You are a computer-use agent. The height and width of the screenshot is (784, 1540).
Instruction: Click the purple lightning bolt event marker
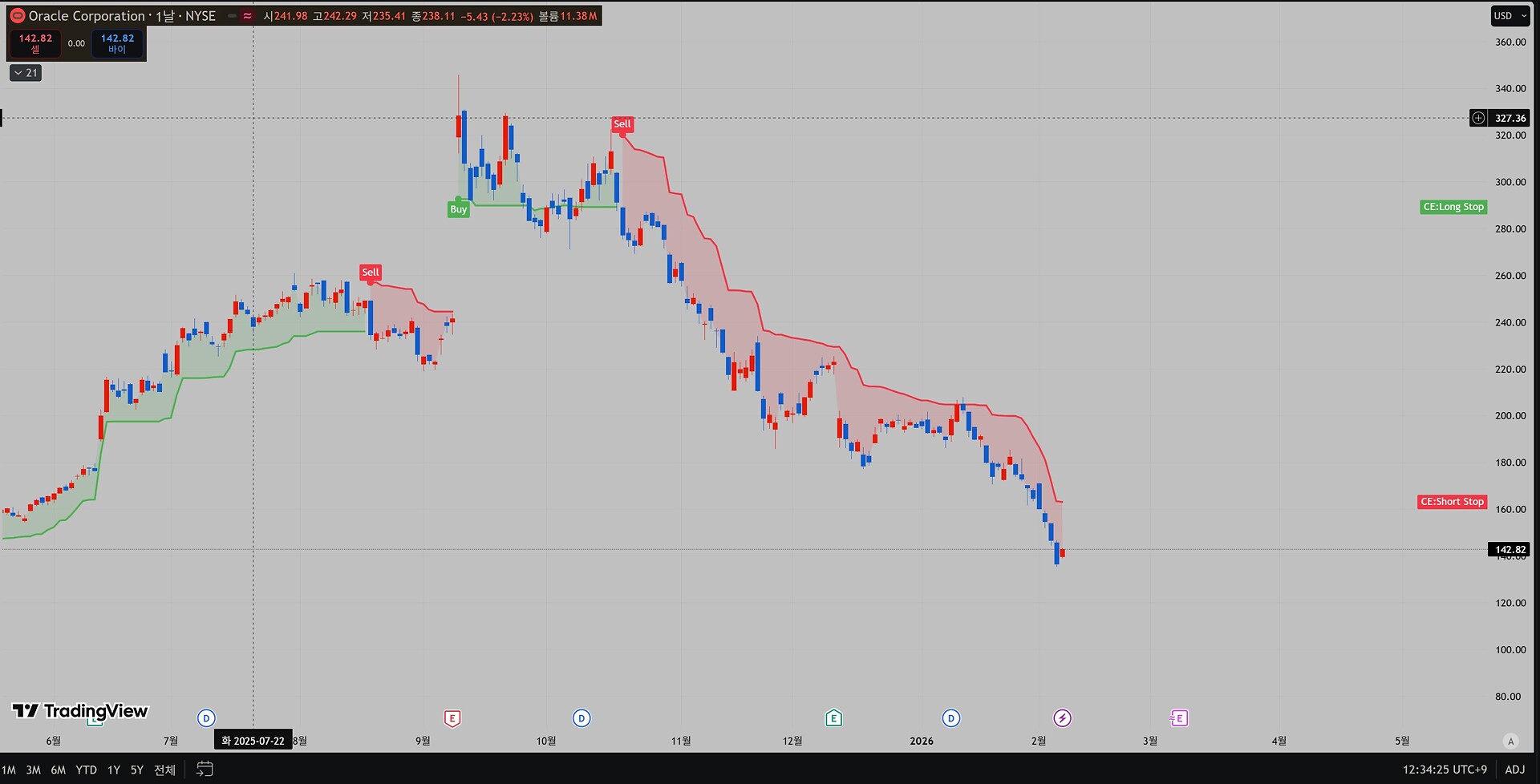click(x=1062, y=718)
